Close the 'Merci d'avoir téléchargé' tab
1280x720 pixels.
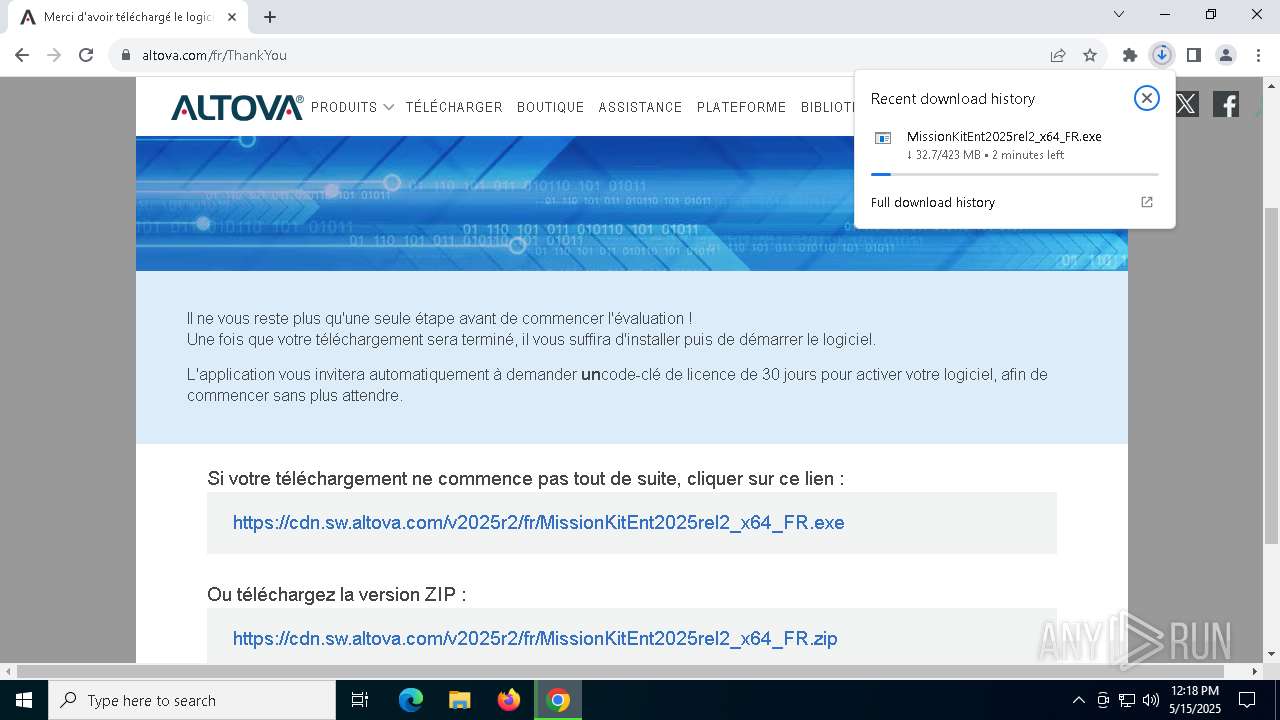[232, 17]
